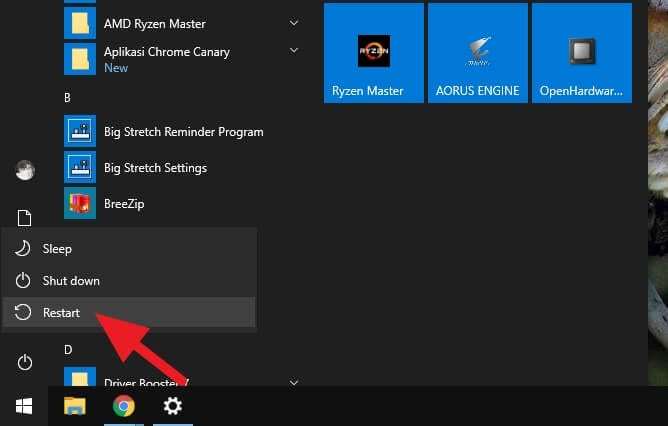Screen dimensions: 668x426
Task: Click the AMD Ryzen Master label
Action: [155, 24]
